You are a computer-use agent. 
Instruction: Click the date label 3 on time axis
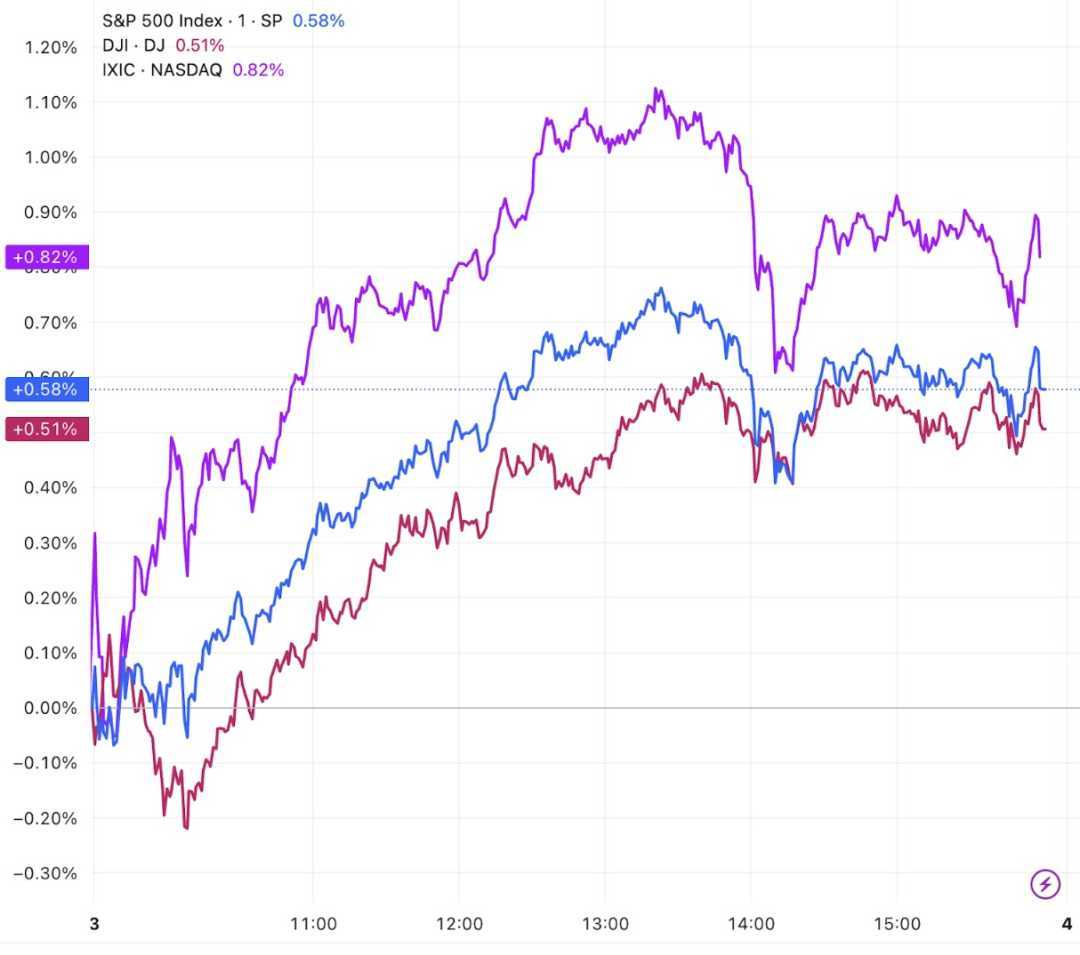click(94, 923)
